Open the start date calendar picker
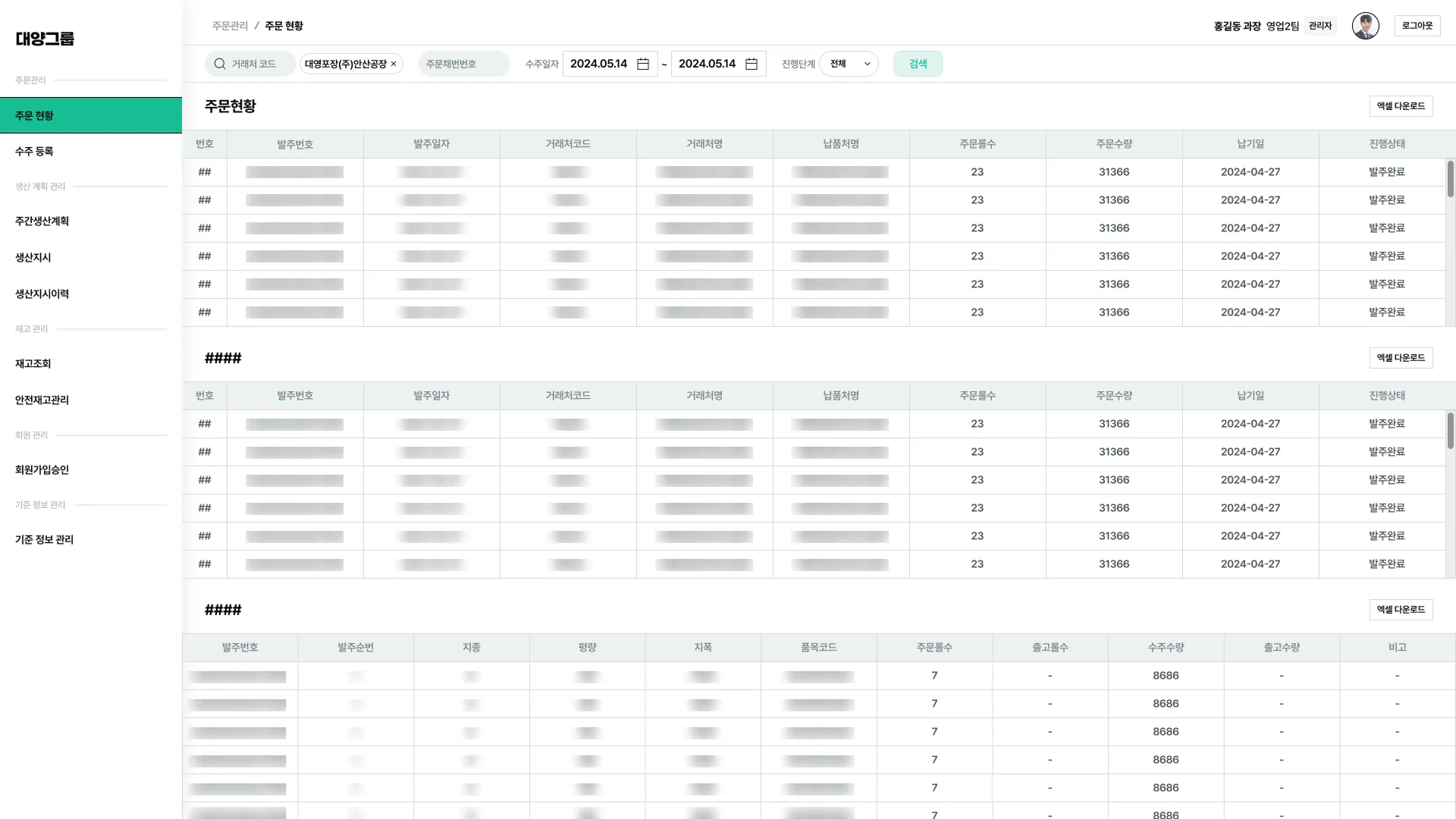 point(643,64)
